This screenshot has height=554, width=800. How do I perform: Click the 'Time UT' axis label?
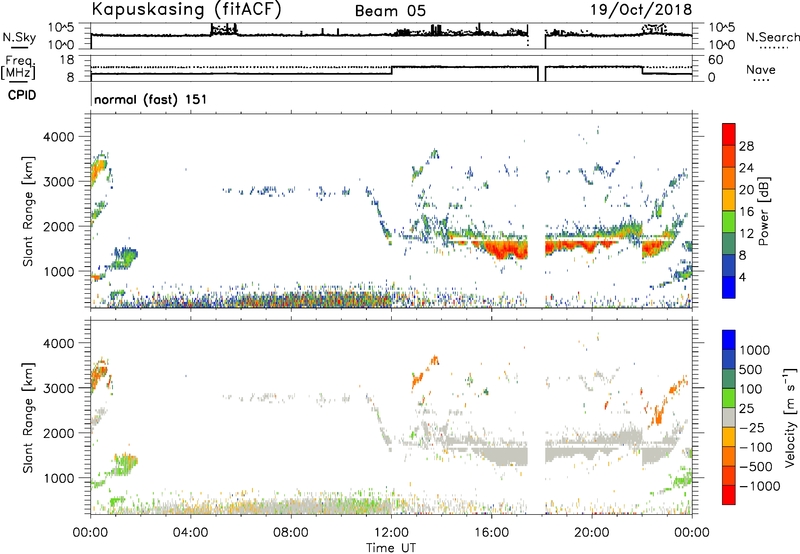[391, 548]
